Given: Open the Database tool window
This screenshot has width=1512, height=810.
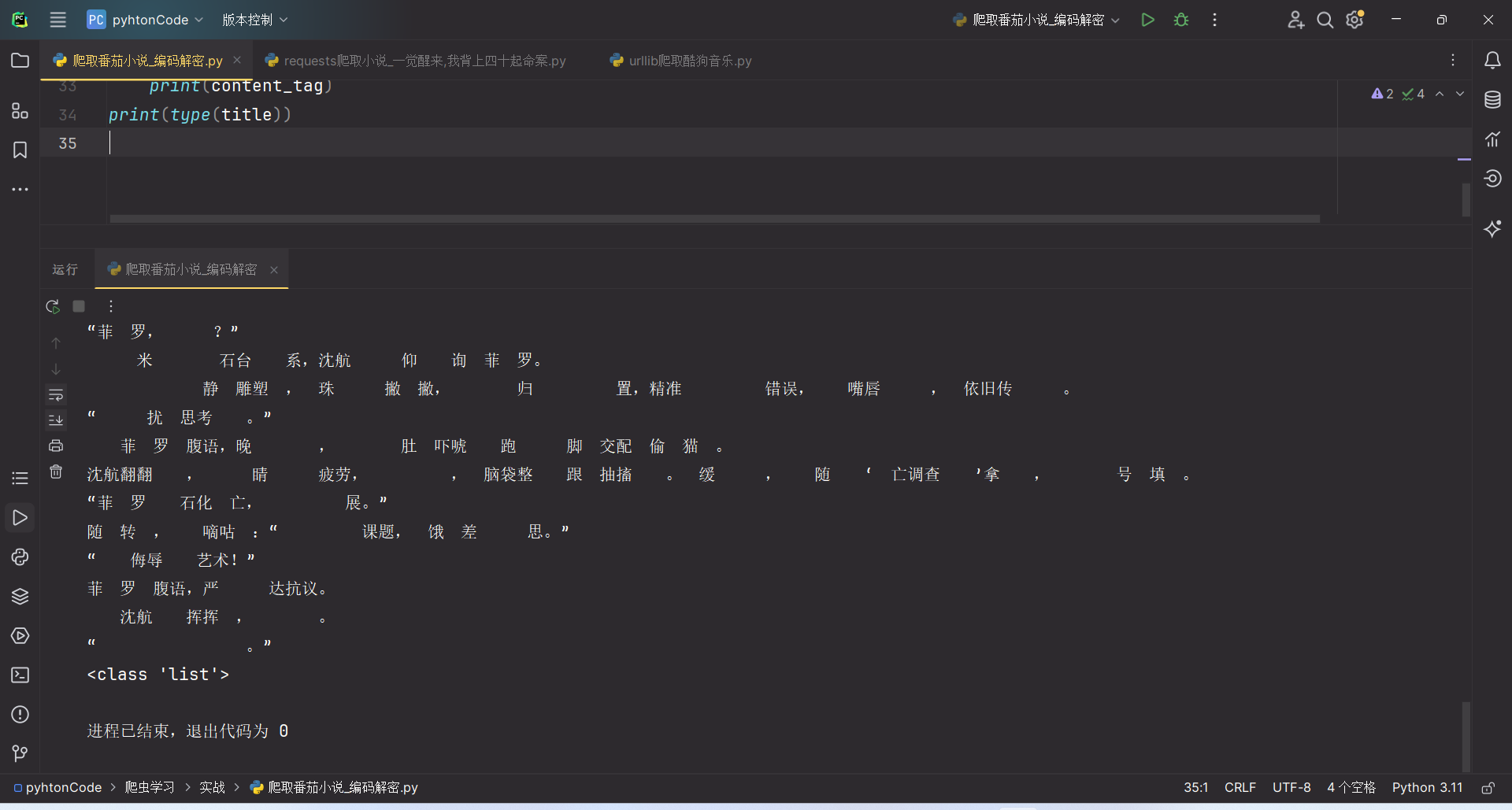Looking at the screenshot, I should click(x=1493, y=100).
